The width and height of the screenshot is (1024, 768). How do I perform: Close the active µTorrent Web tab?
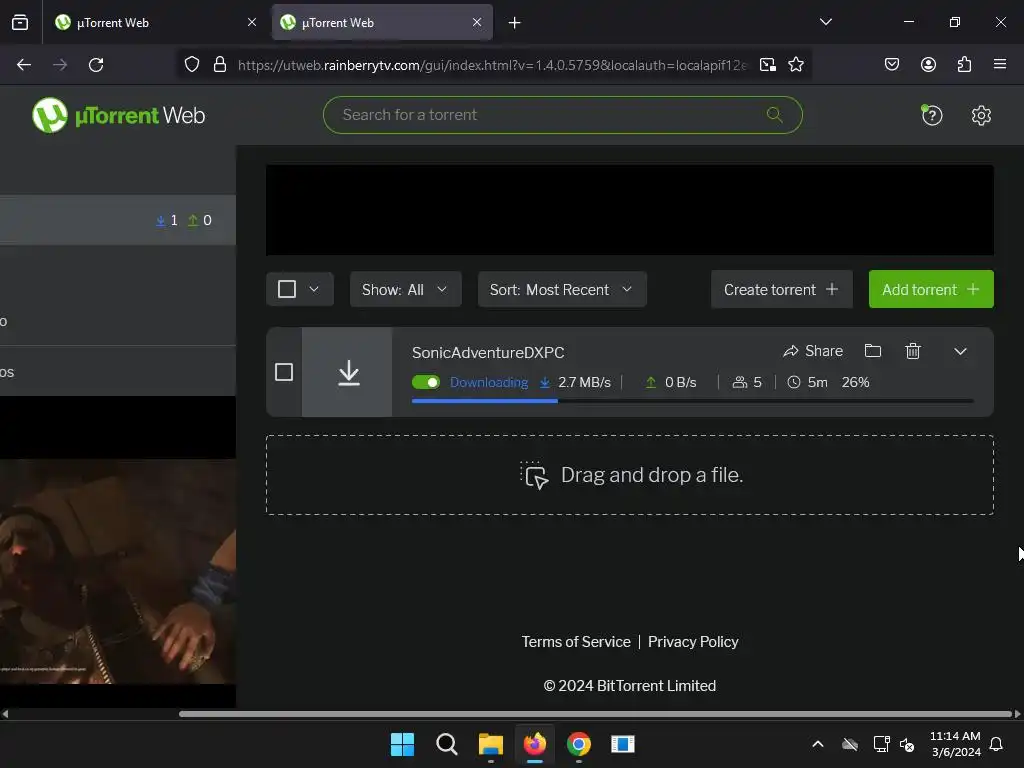tap(477, 23)
